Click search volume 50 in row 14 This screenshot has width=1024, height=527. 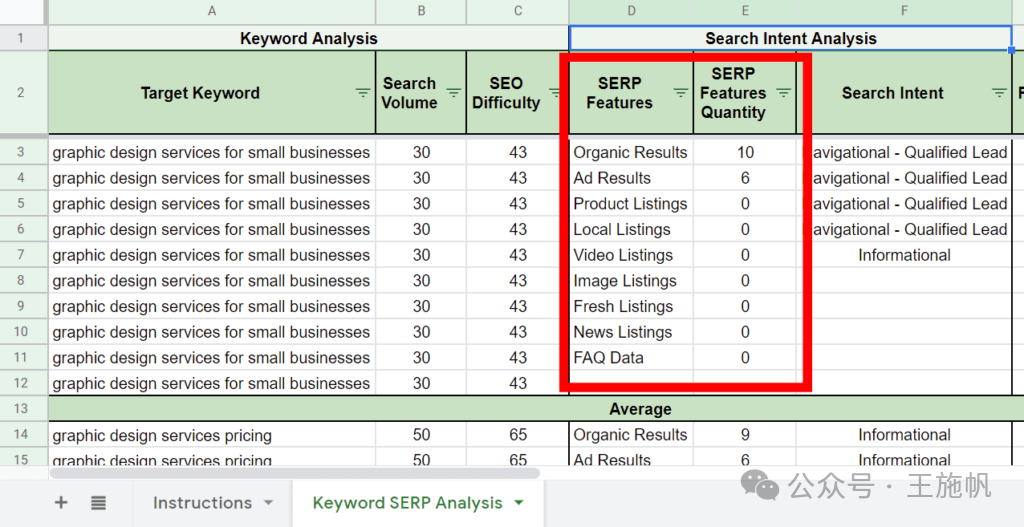click(x=421, y=435)
